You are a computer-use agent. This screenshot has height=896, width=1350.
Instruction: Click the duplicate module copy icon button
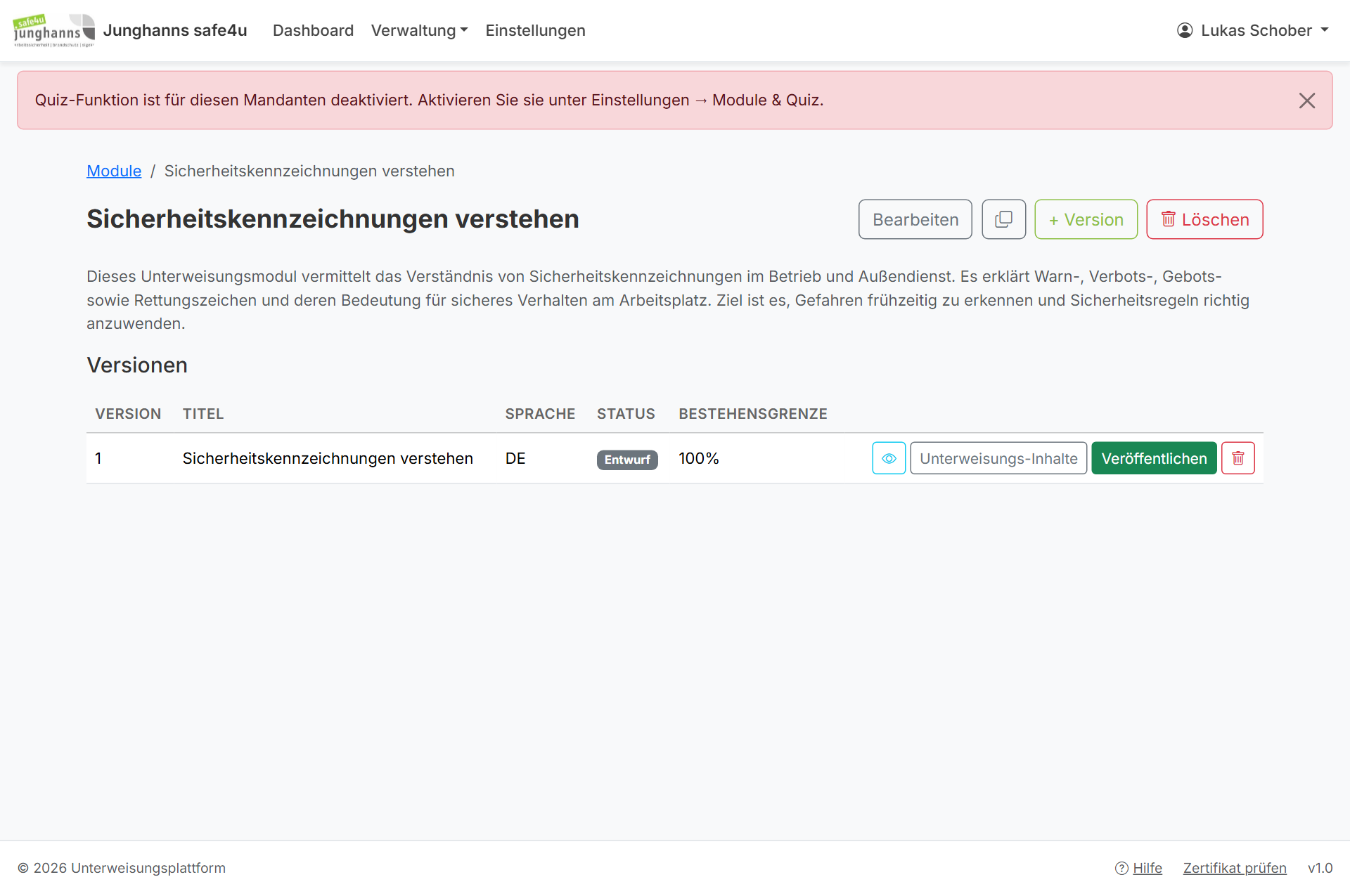[x=1003, y=219]
